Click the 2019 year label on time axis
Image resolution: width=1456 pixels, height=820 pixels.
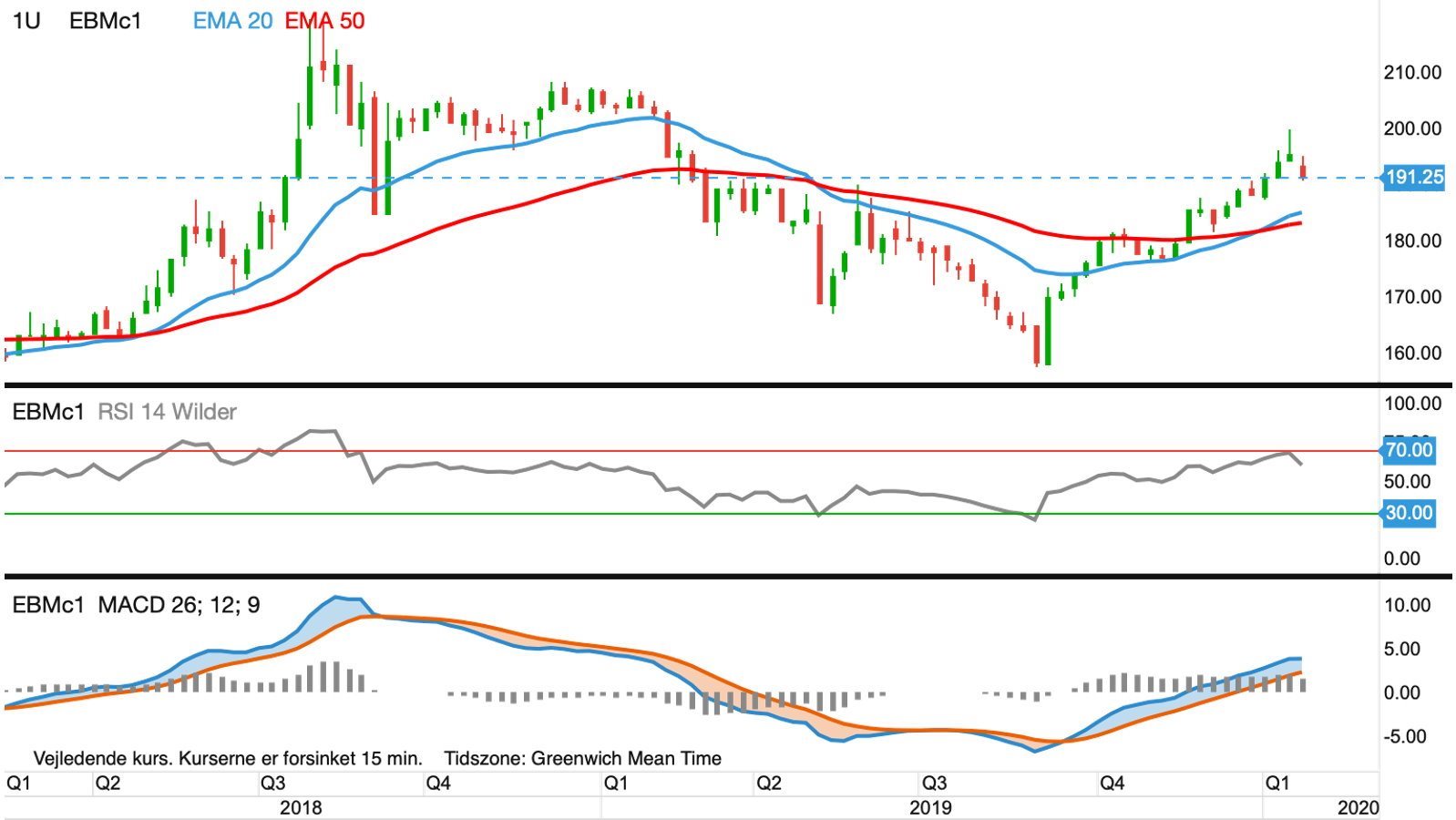[930, 808]
